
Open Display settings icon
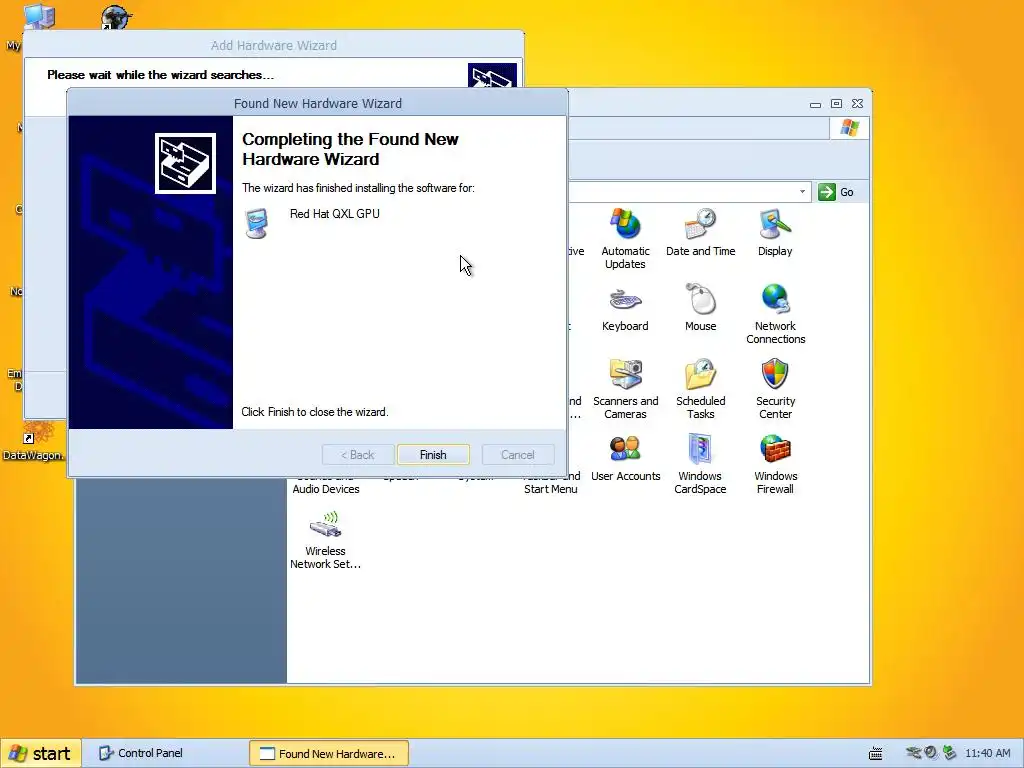click(775, 232)
